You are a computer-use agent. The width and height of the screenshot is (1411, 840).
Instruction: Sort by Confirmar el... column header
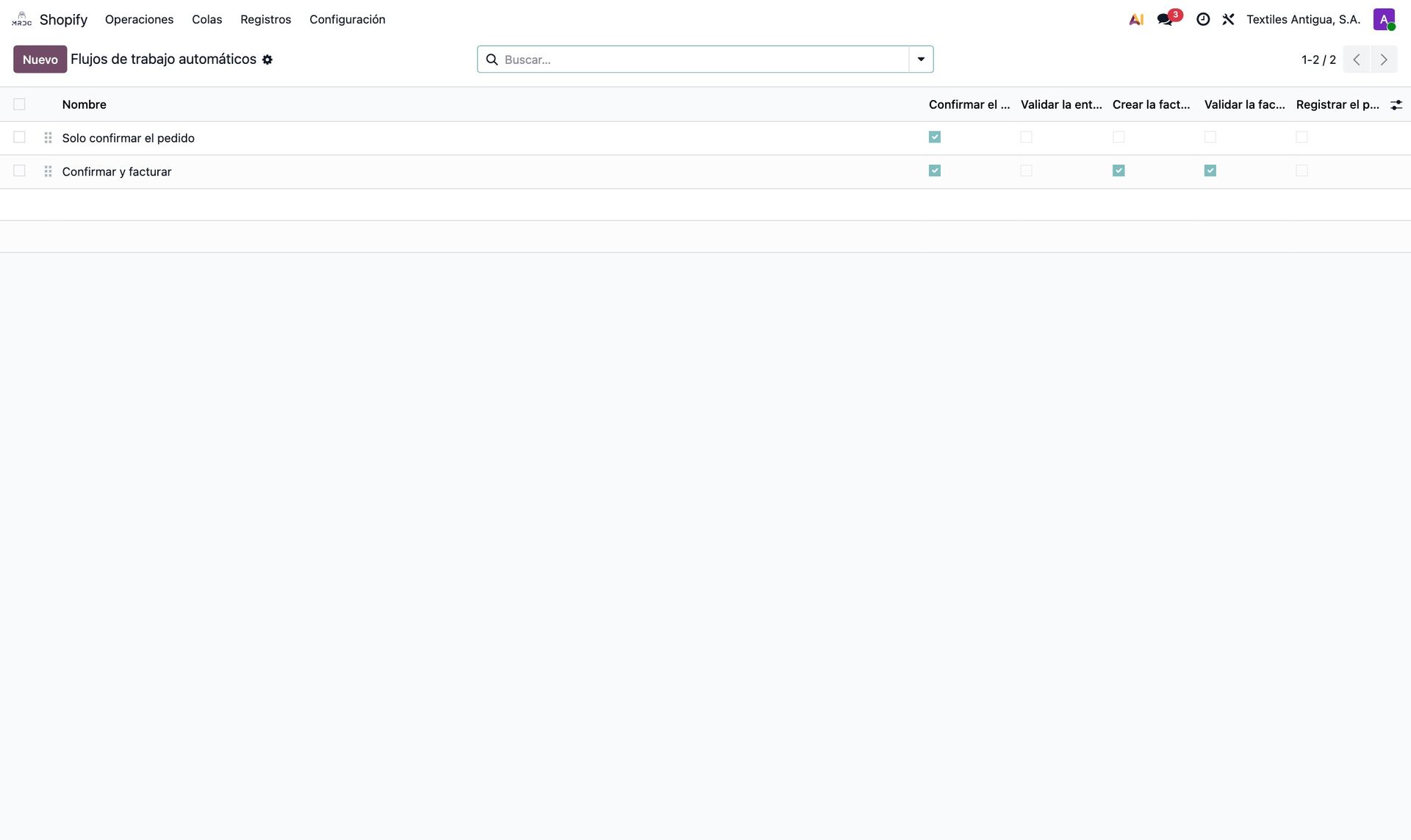coord(969,104)
